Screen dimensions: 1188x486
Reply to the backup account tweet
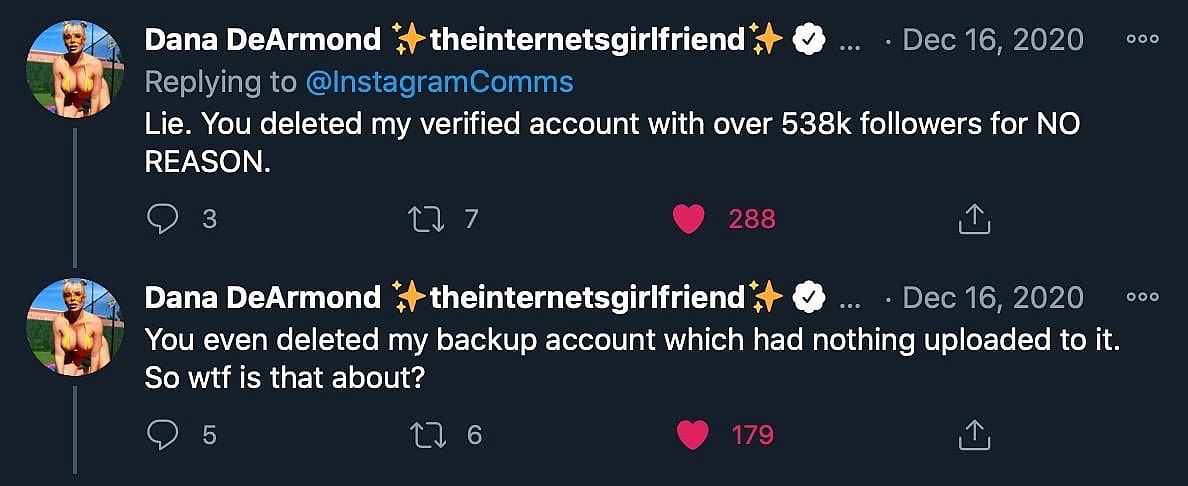[163, 434]
